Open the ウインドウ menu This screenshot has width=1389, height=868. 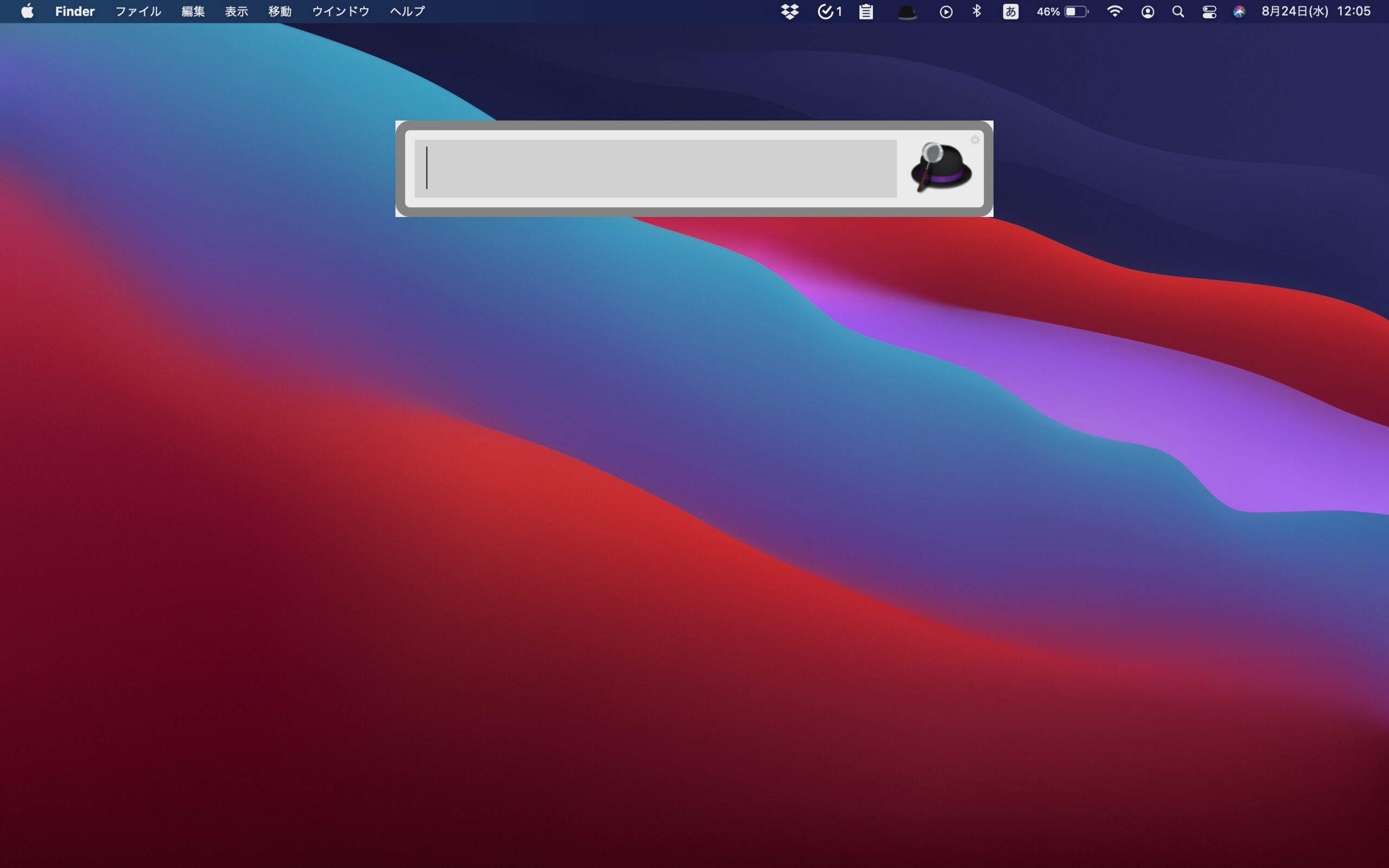pos(340,11)
